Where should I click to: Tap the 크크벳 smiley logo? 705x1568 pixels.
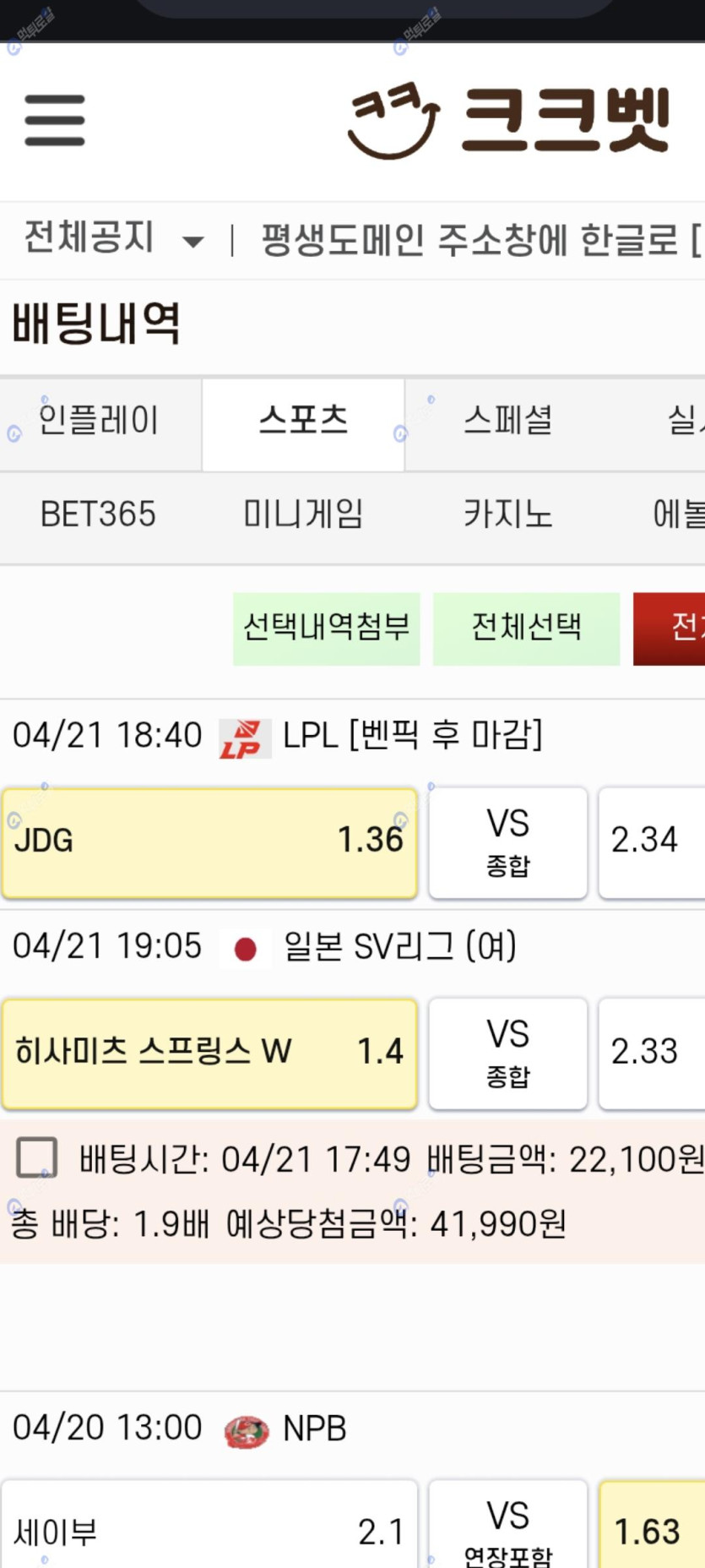pos(393,120)
